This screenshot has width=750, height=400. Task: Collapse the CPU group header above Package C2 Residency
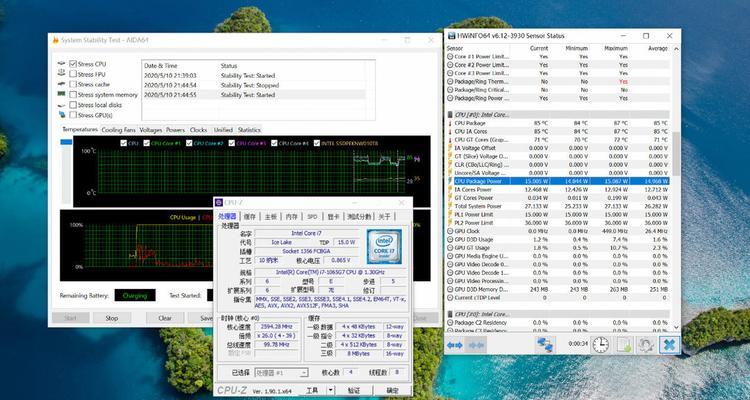point(557,314)
